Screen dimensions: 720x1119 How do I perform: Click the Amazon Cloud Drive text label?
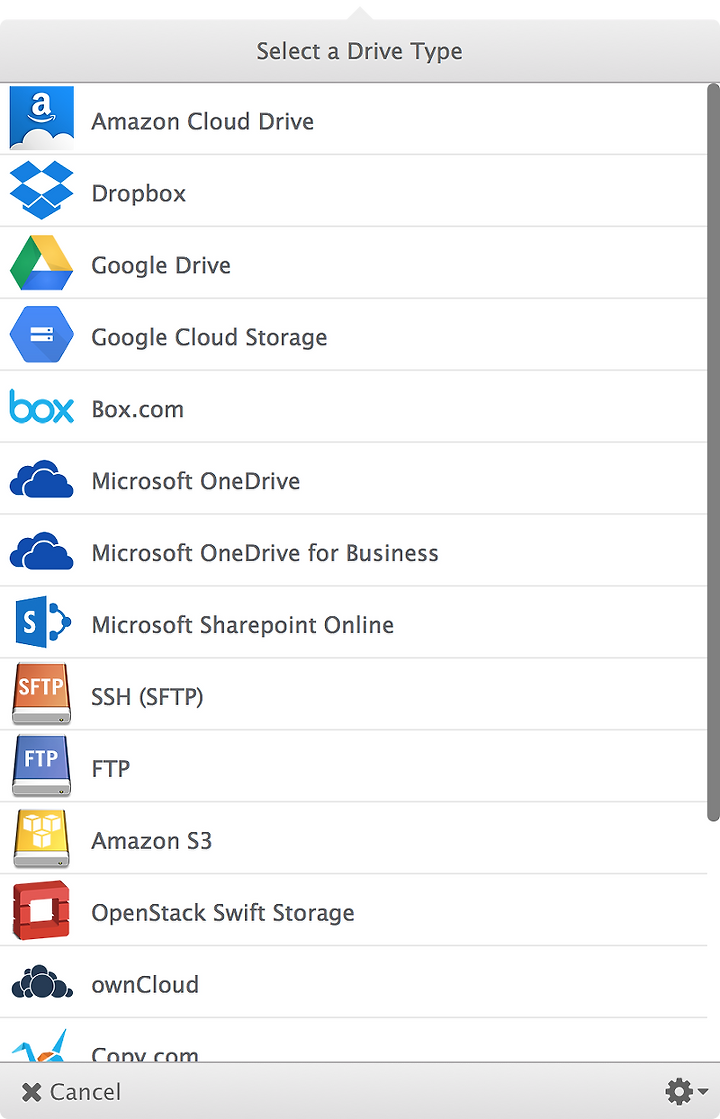[203, 121]
